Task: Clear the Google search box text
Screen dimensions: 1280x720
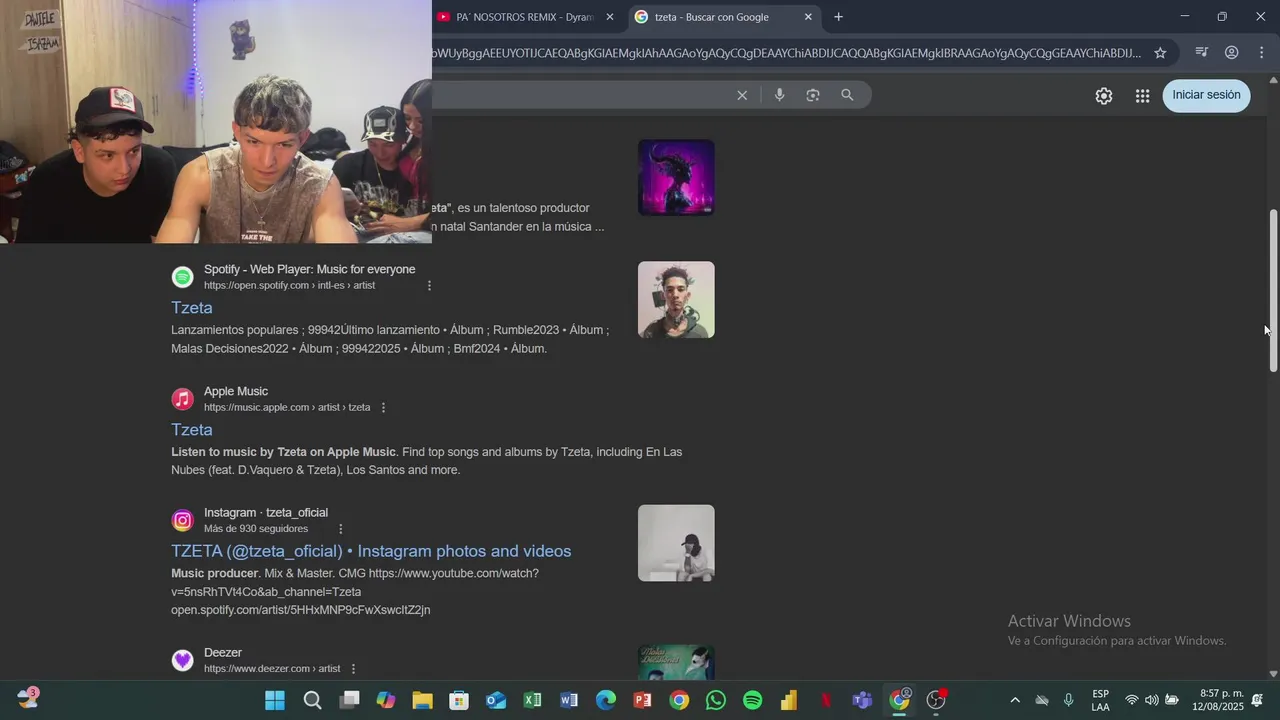Action: coord(742,95)
